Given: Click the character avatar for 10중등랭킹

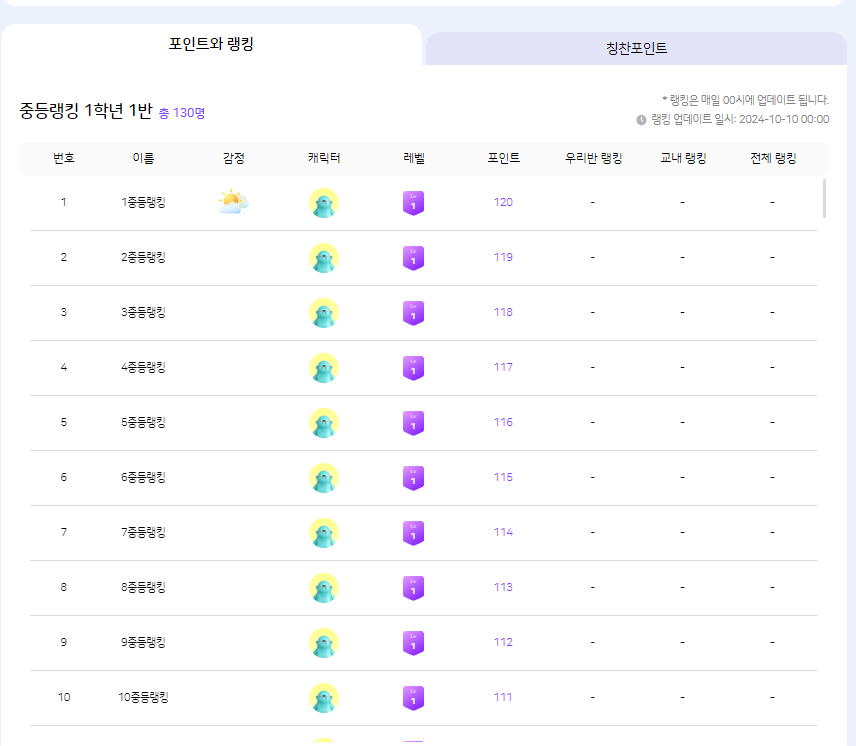Looking at the screenshot, I should coord(324,698).
